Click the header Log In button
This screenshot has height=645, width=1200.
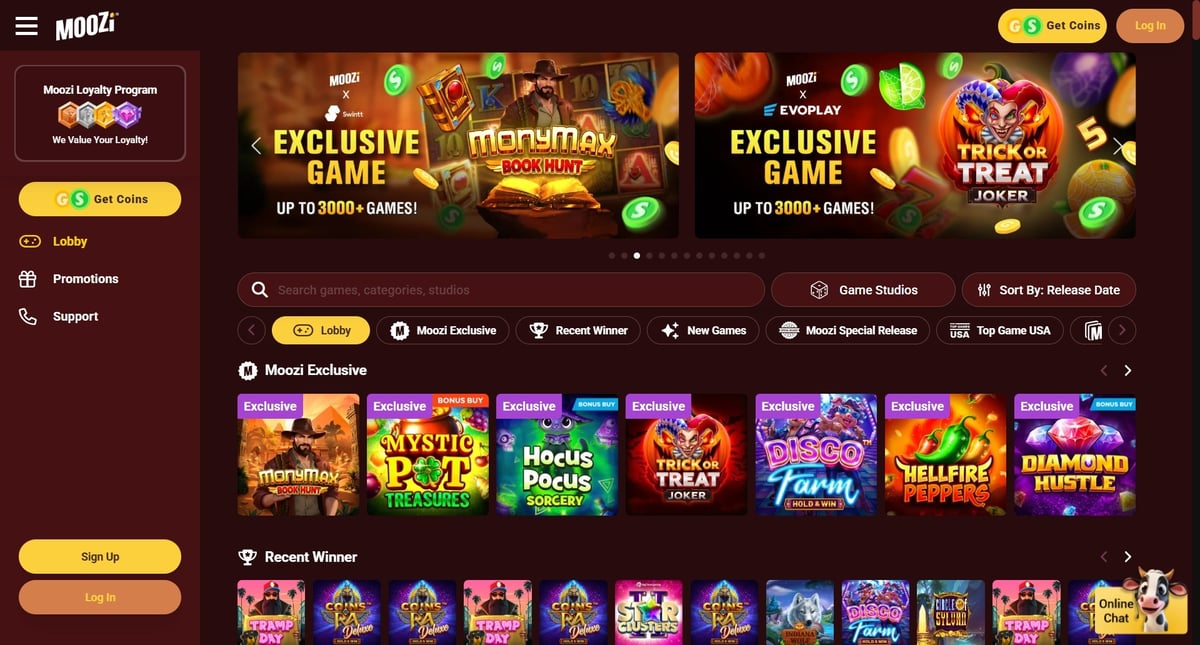coord(1150,26)
